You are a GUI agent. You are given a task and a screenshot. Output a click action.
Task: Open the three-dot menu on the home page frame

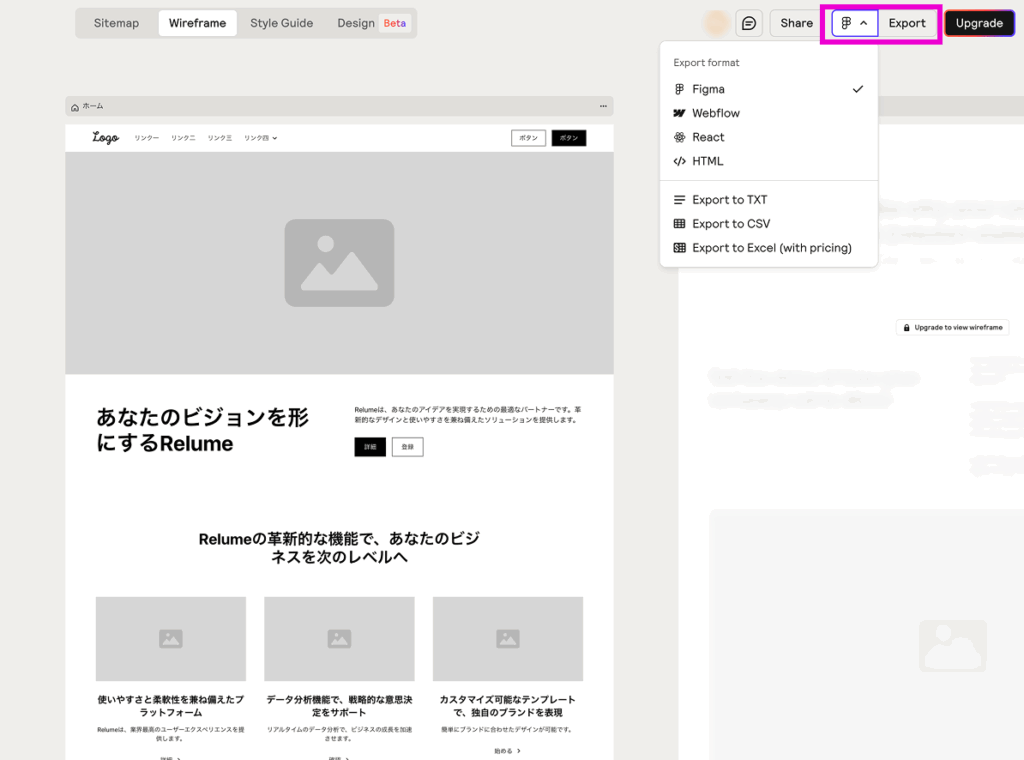click(x=603, y=106)
